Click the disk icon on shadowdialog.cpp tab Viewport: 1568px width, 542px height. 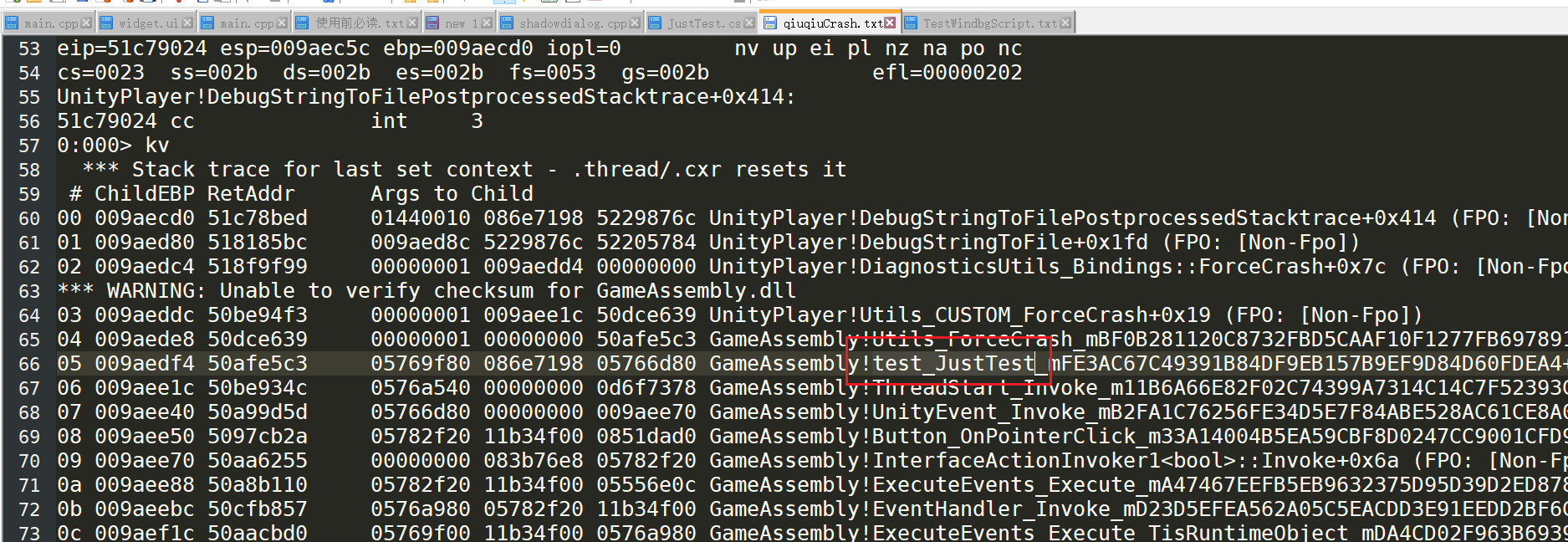[507, 23]
